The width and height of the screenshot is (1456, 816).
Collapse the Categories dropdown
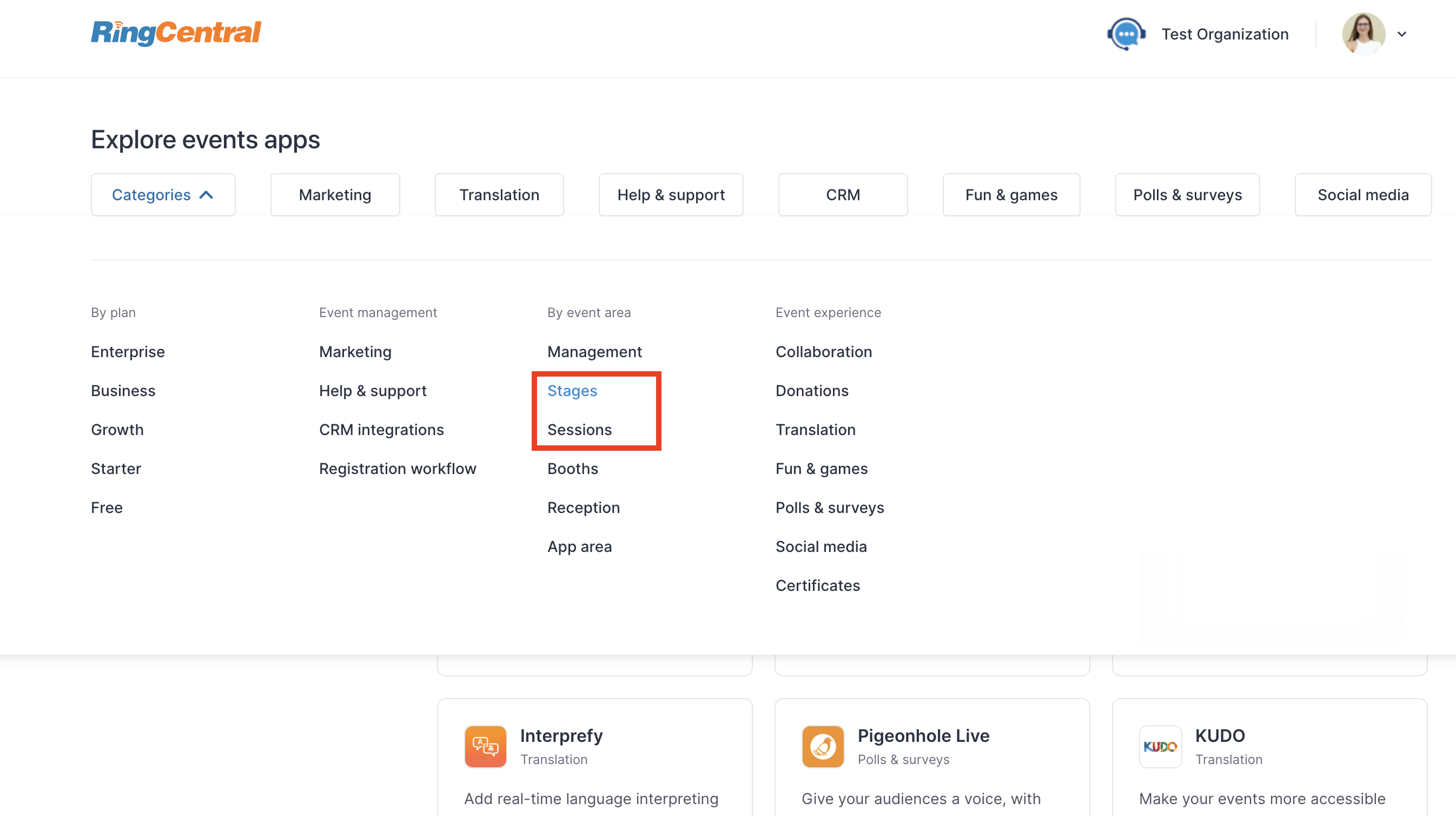click(163, 194)
